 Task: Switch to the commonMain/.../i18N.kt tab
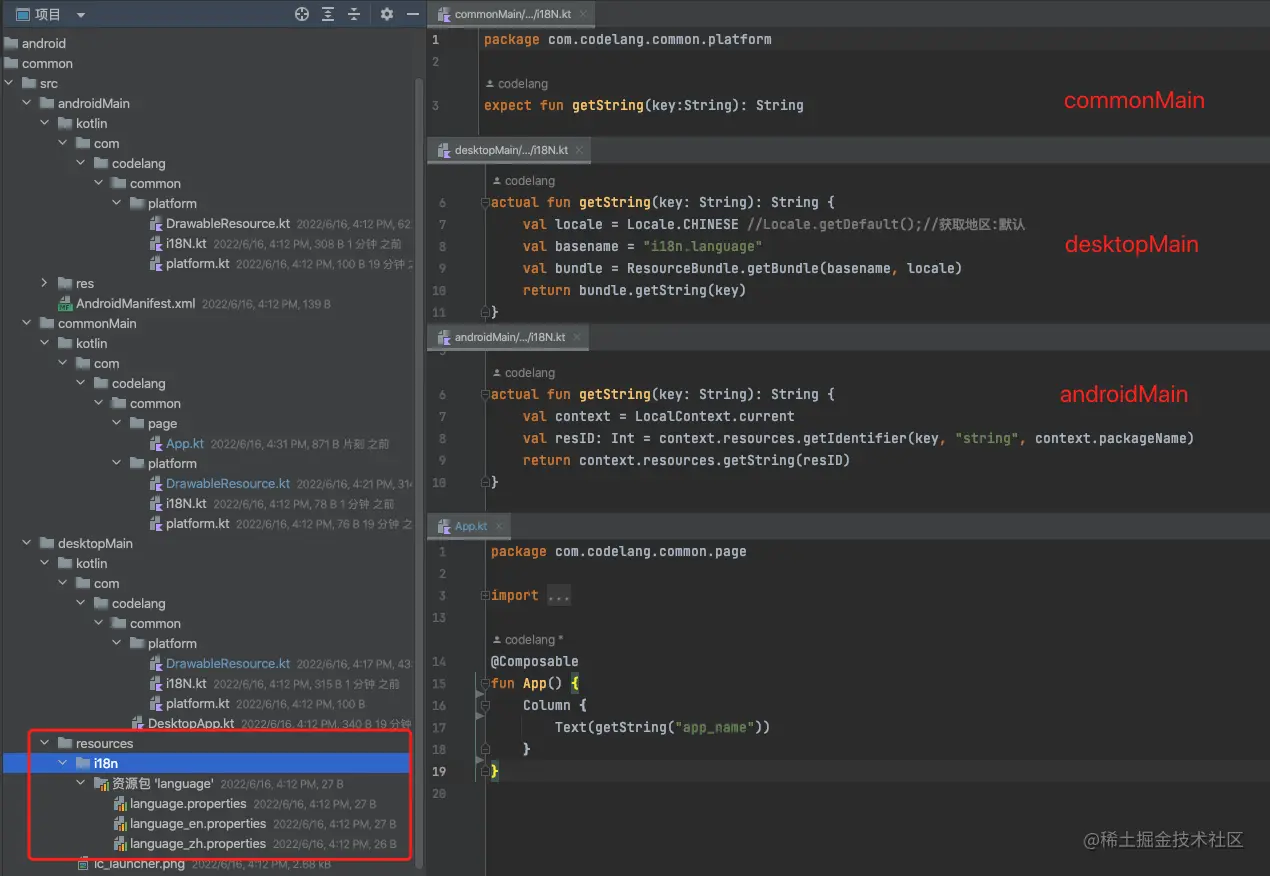tap(511, 15)
